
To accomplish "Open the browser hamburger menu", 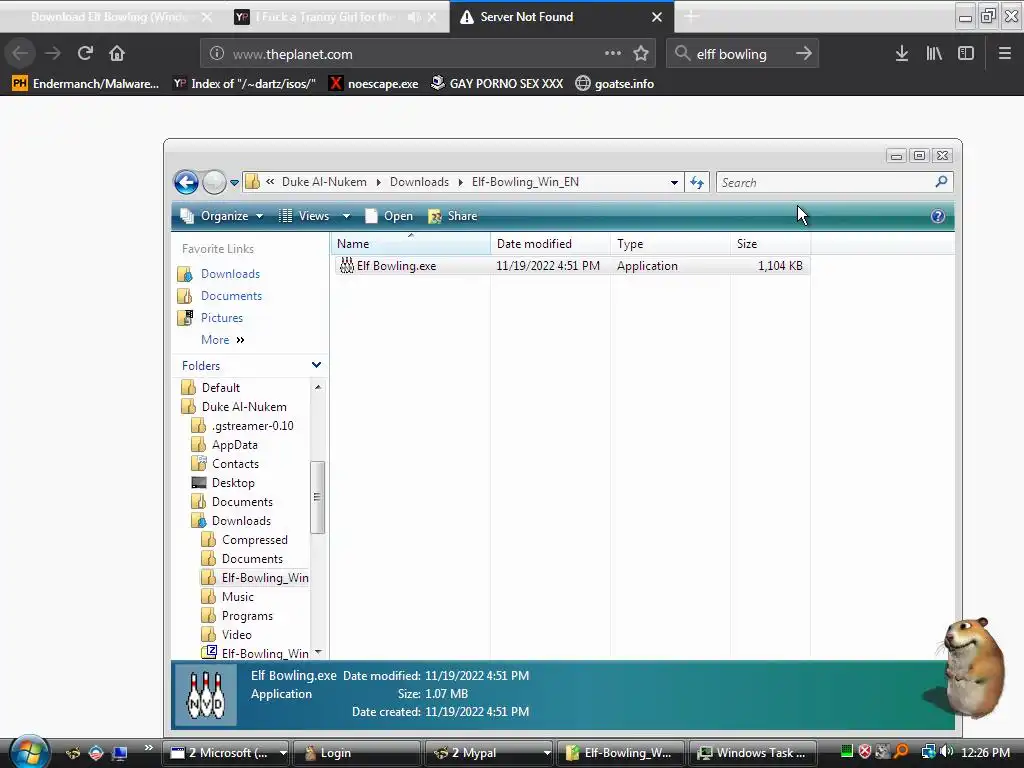I will (x=1004, y=54).
